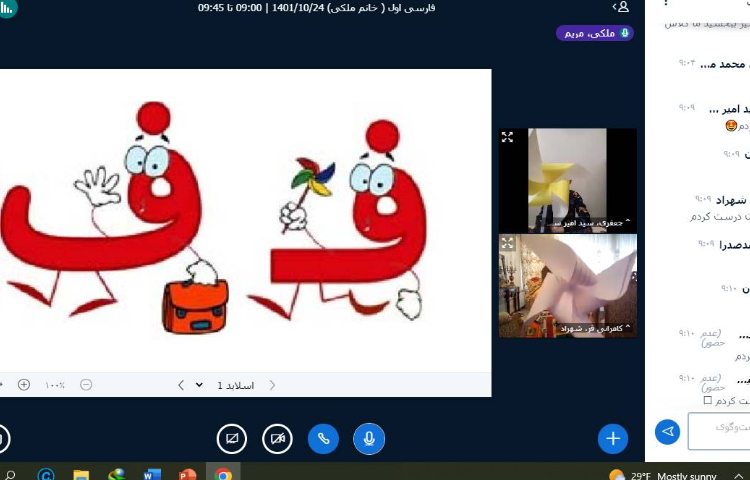Open the Mostly sunny weather widget

click(662, 476)
